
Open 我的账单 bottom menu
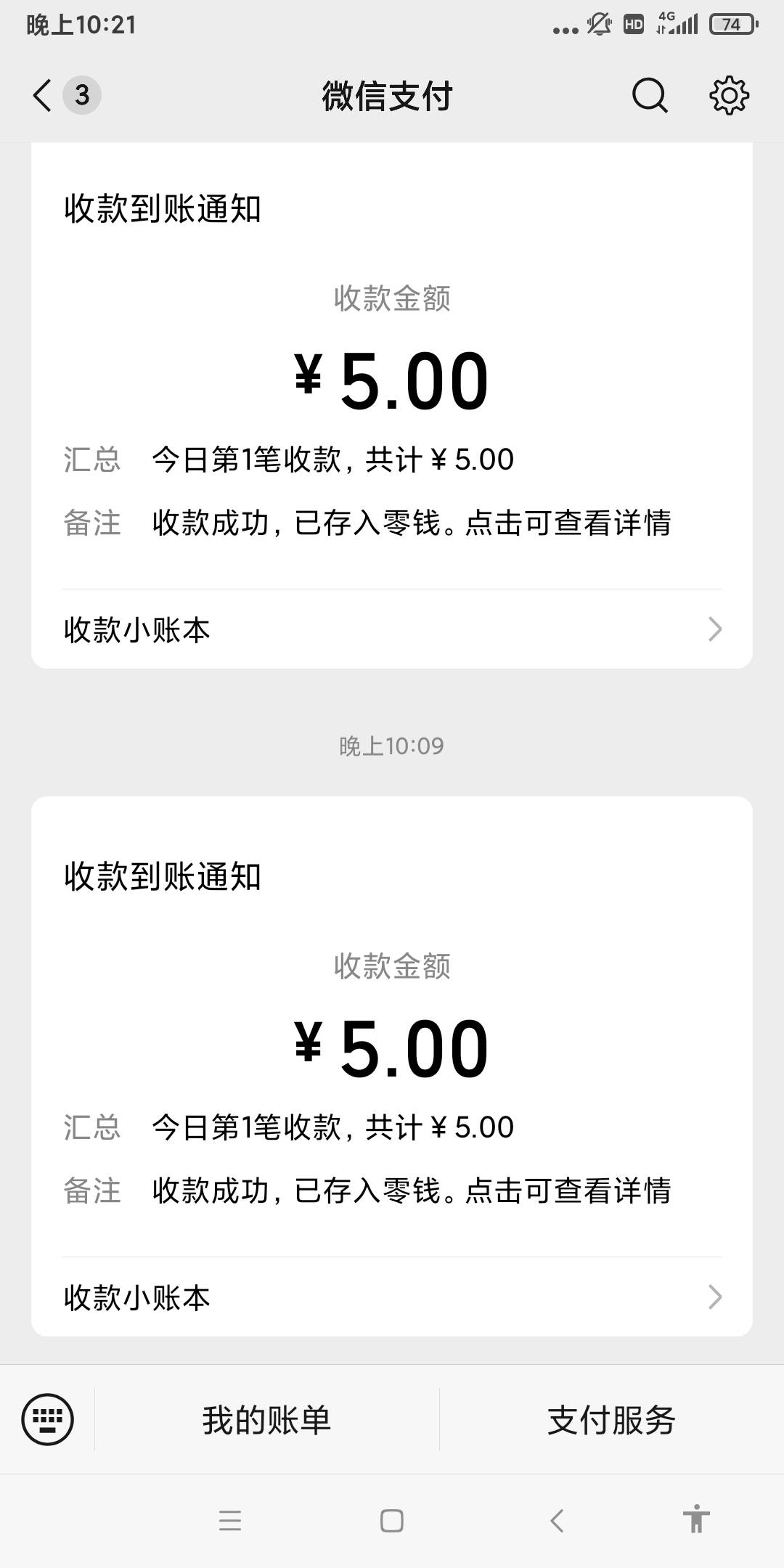coord(266,1420)
